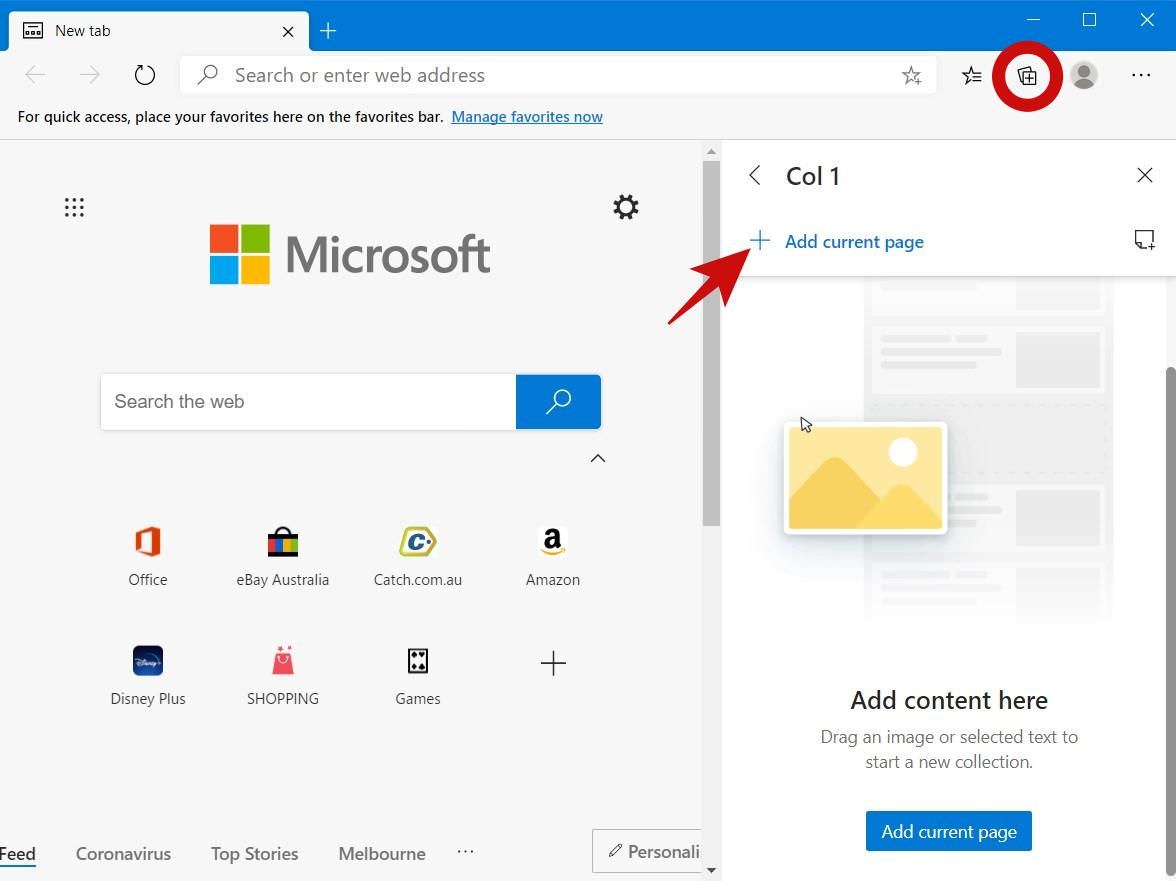Show more feed categories ellipsis
The image size is (1176, 881).
point(465,852)
